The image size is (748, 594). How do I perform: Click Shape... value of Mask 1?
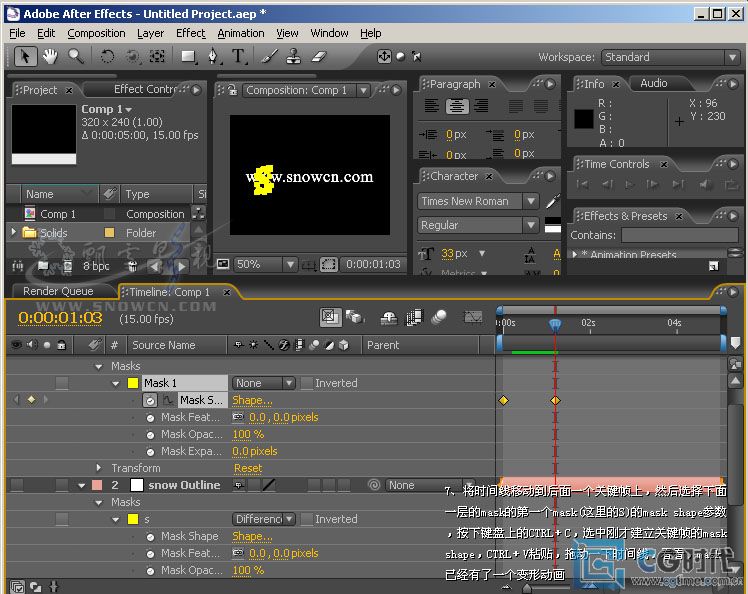(x=252, y=400)
